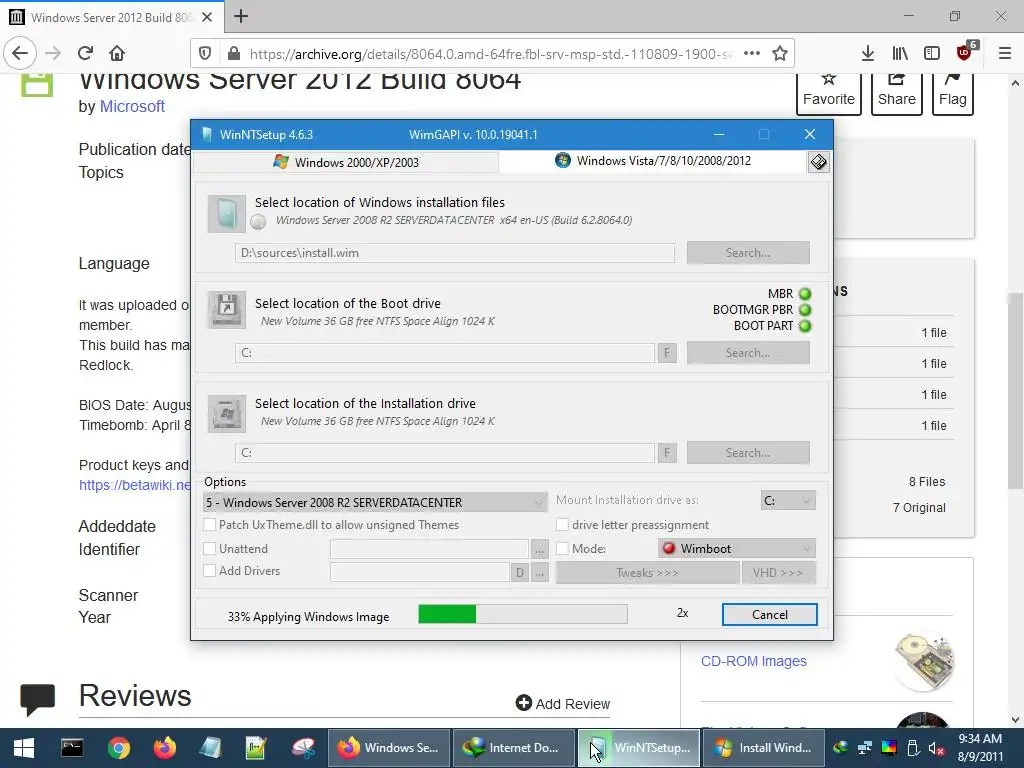Click the Installation drive icon

point(227,413)
